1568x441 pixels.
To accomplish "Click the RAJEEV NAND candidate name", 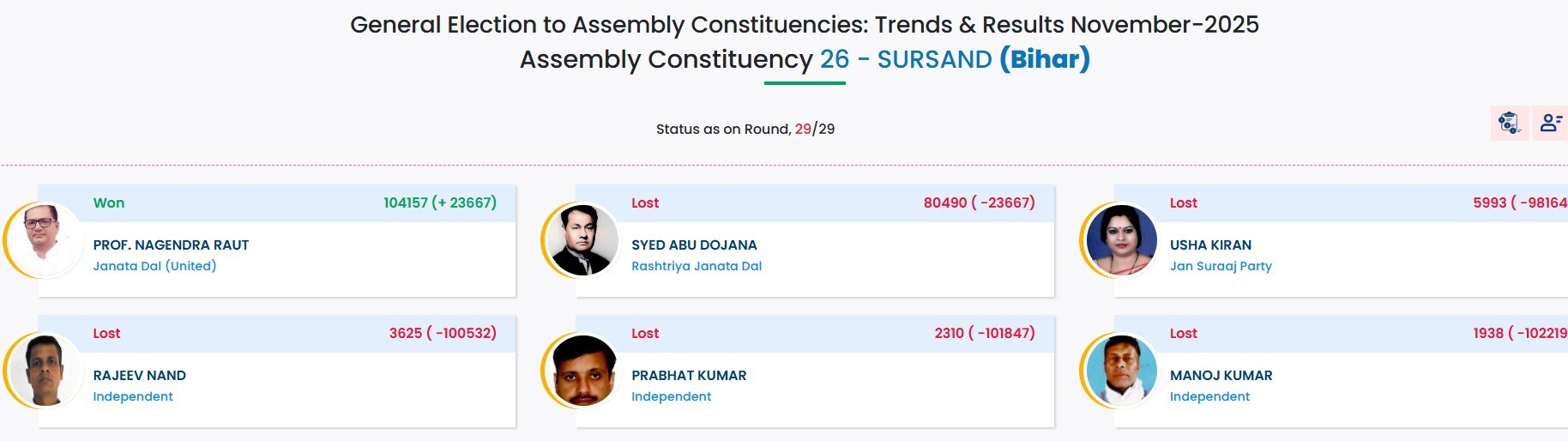I will tap(139, 376).
